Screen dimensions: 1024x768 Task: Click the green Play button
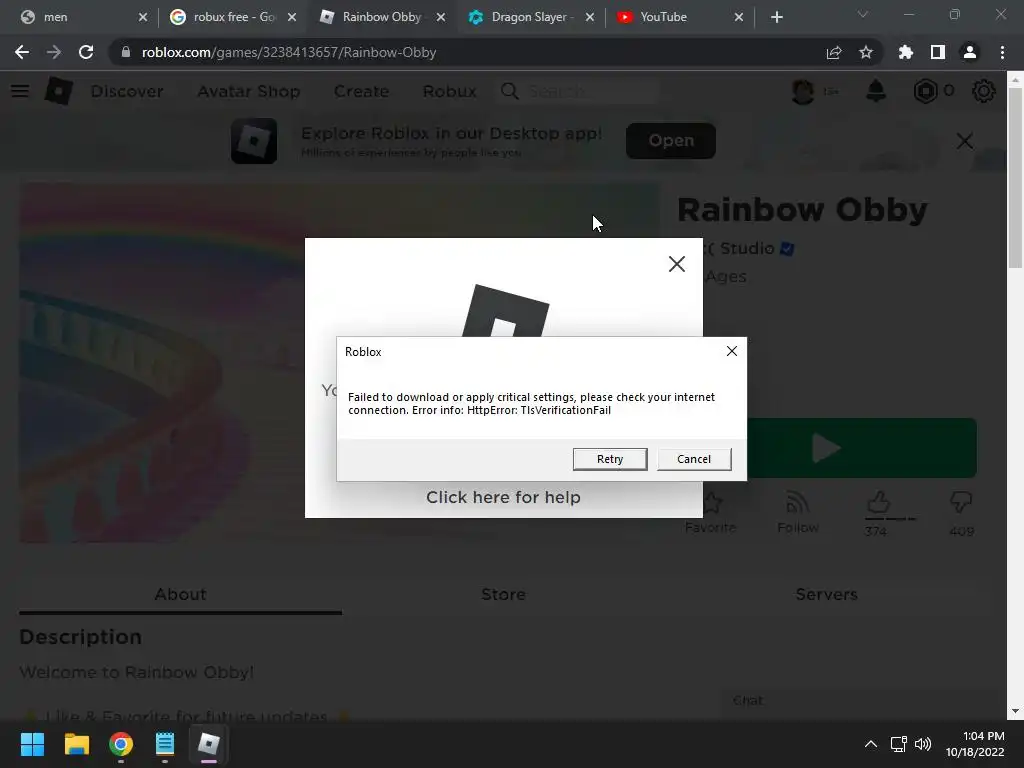coord(862,448)
